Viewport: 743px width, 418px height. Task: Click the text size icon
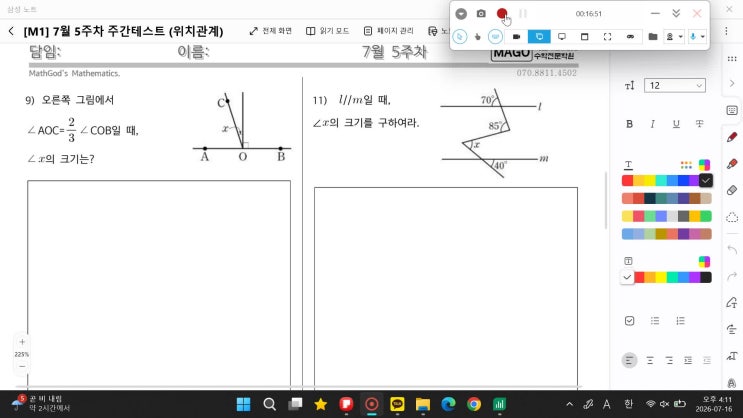(629, 86)
